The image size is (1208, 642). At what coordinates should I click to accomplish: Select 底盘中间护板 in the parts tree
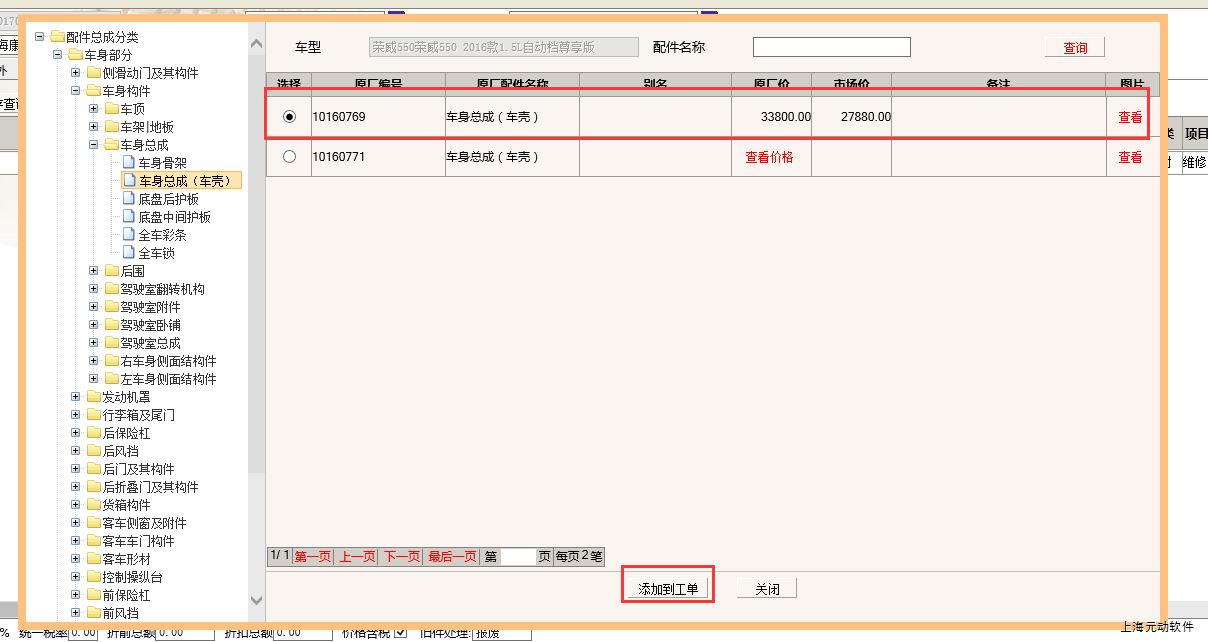(174, 217)
